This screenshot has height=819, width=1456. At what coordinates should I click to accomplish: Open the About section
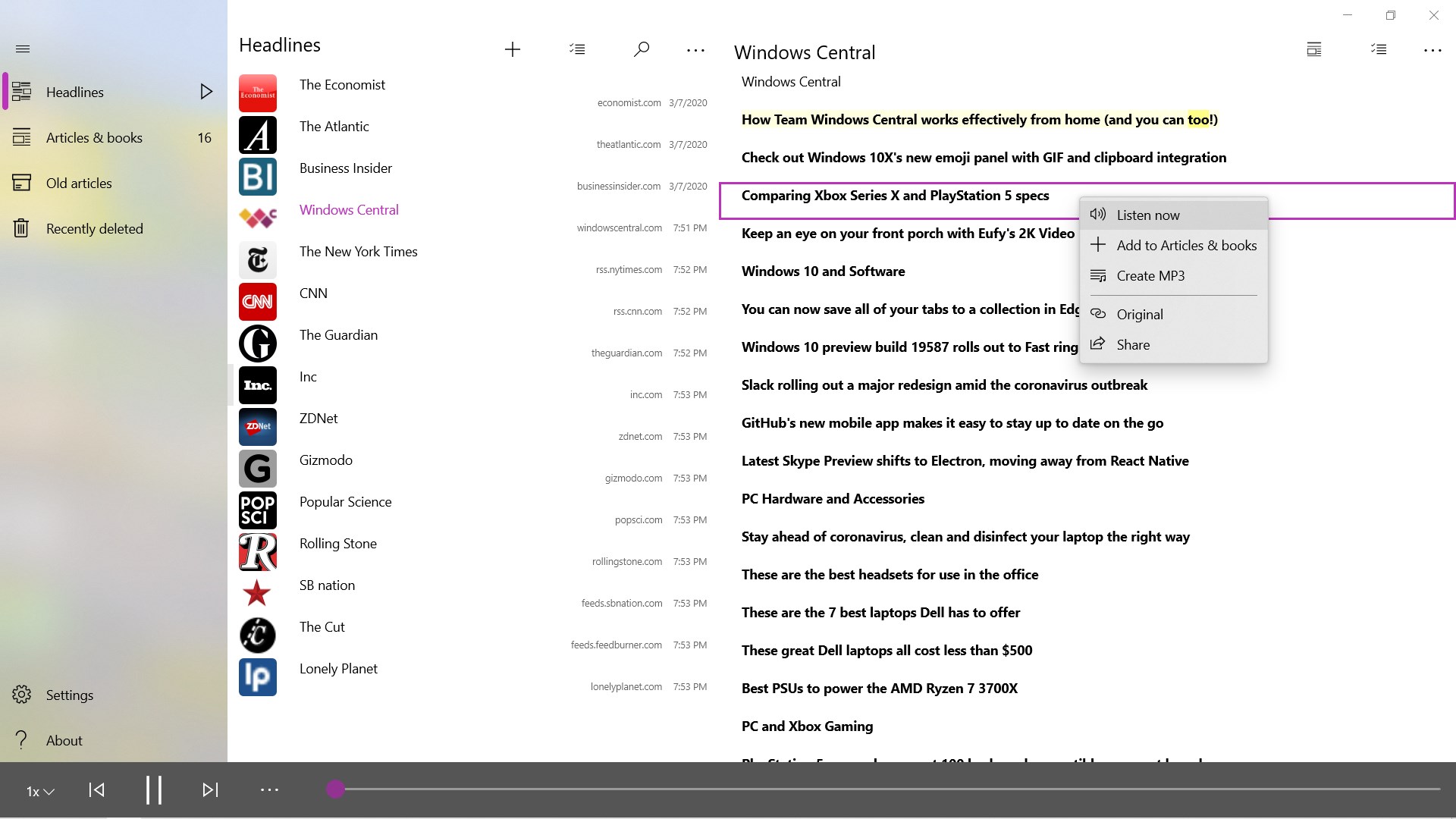point(64,739)
